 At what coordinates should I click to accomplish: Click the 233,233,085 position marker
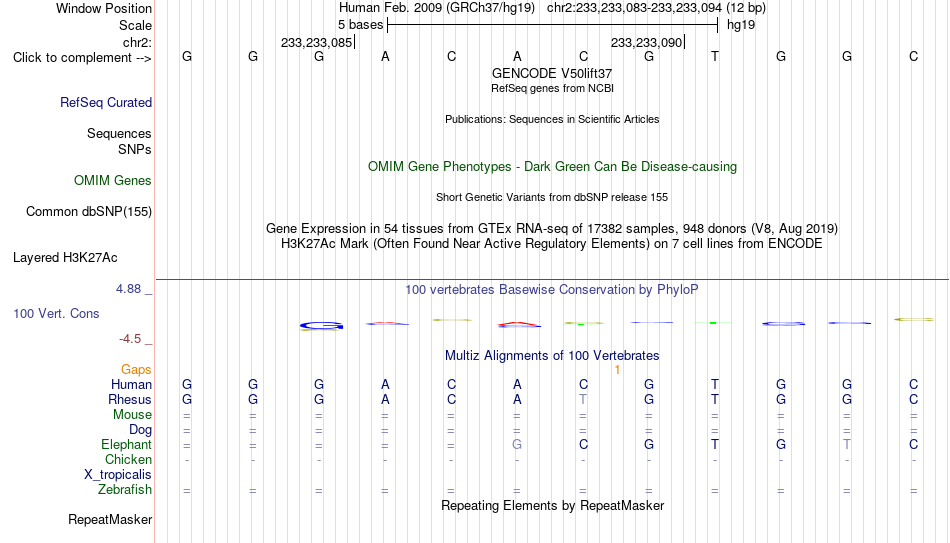coord(317,42)
